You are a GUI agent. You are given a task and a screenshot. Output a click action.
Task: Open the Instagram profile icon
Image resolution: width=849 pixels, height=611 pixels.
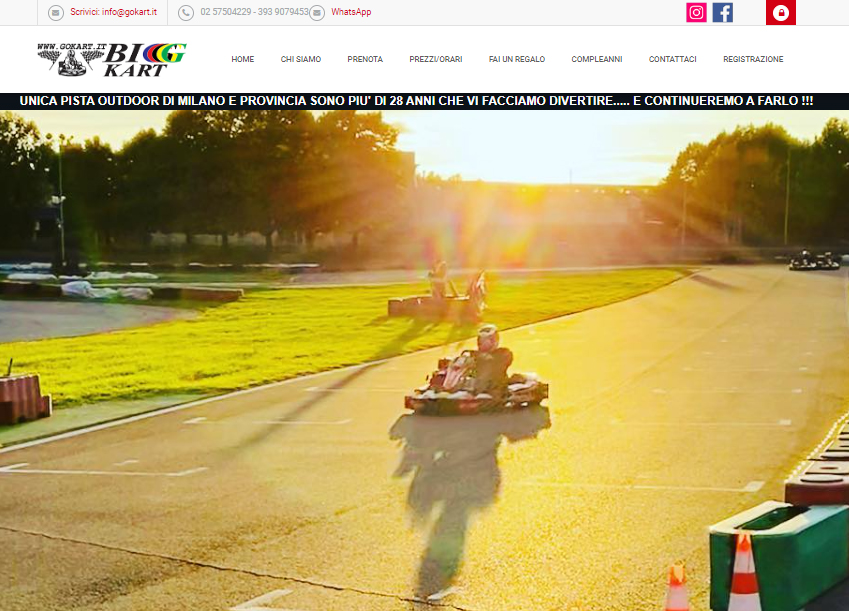tap(696, 12)
